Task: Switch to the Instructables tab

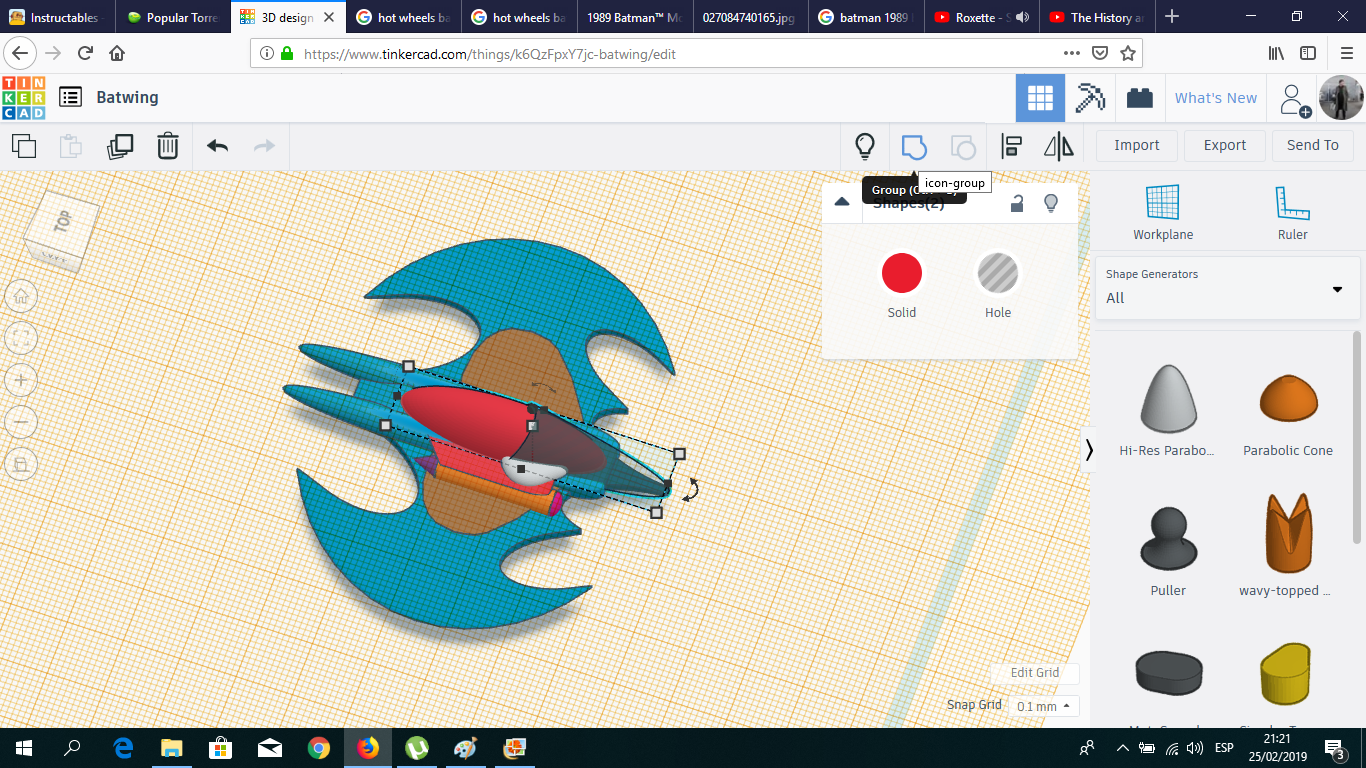Action: tap(57, 17)
